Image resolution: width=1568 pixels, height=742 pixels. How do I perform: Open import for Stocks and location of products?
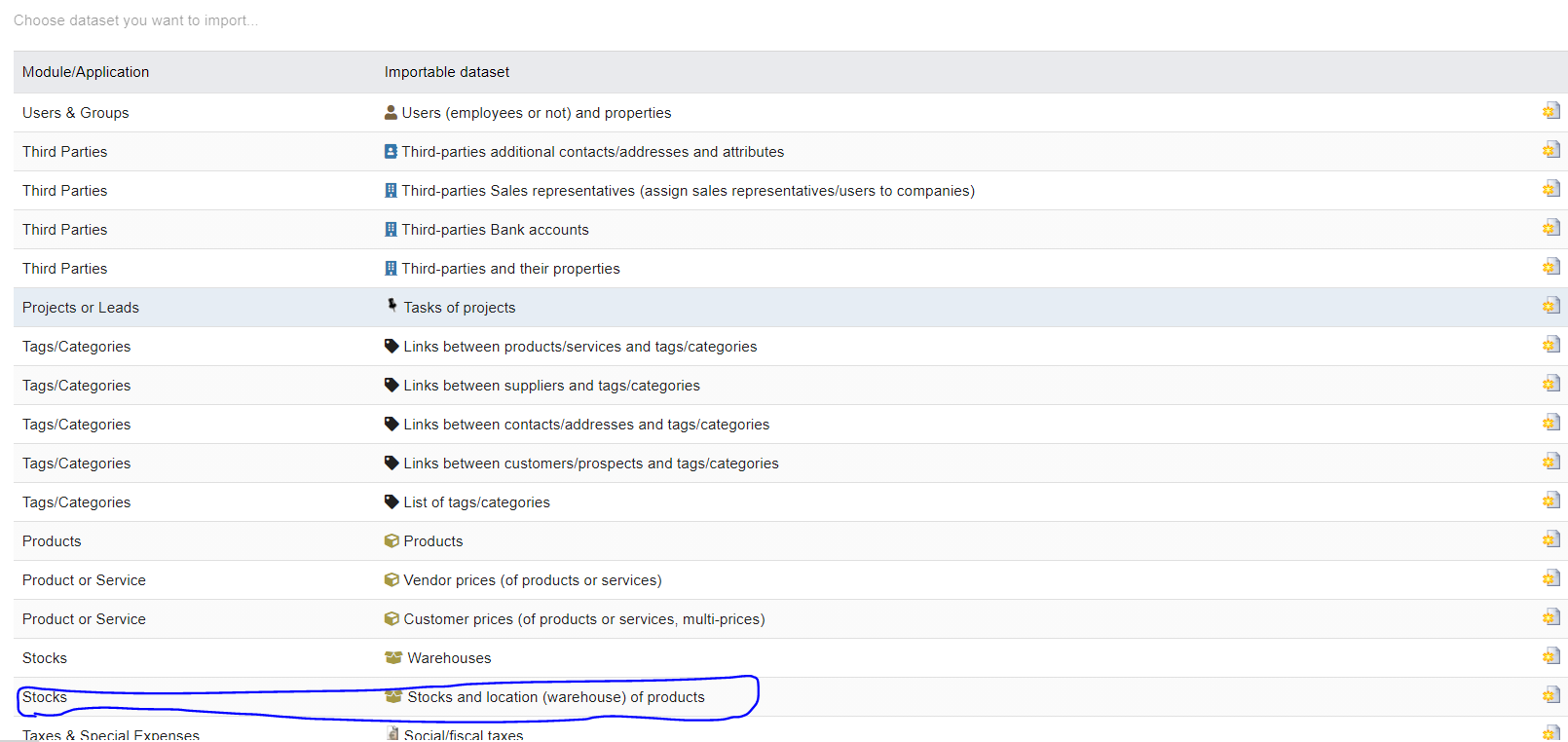point(1550,695)
